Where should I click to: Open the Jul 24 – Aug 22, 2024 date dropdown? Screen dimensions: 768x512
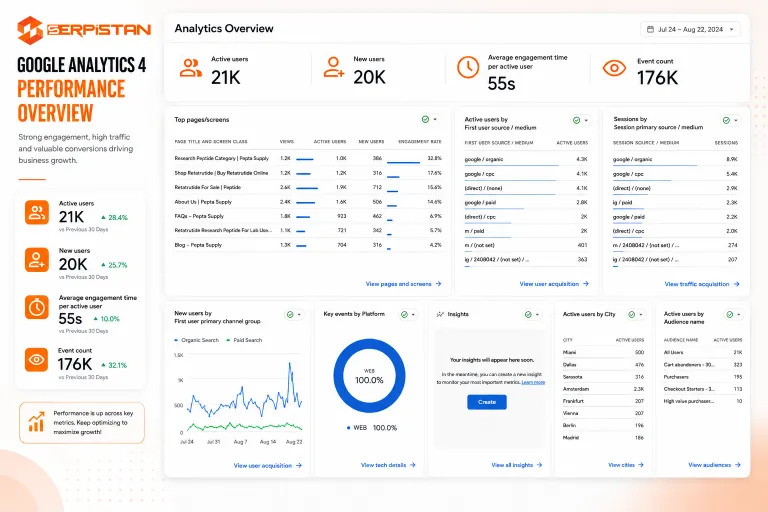click(690, 29)
